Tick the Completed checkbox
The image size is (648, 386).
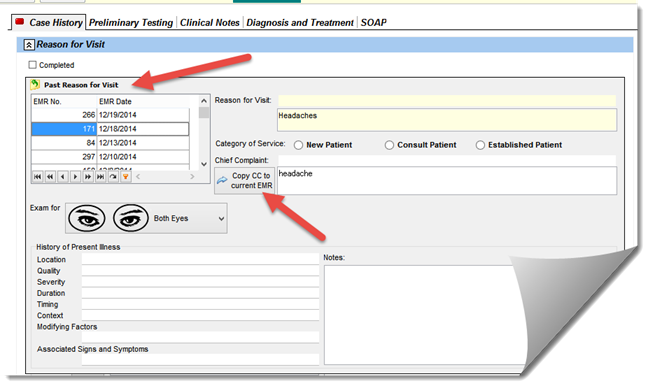coord(33,65)
